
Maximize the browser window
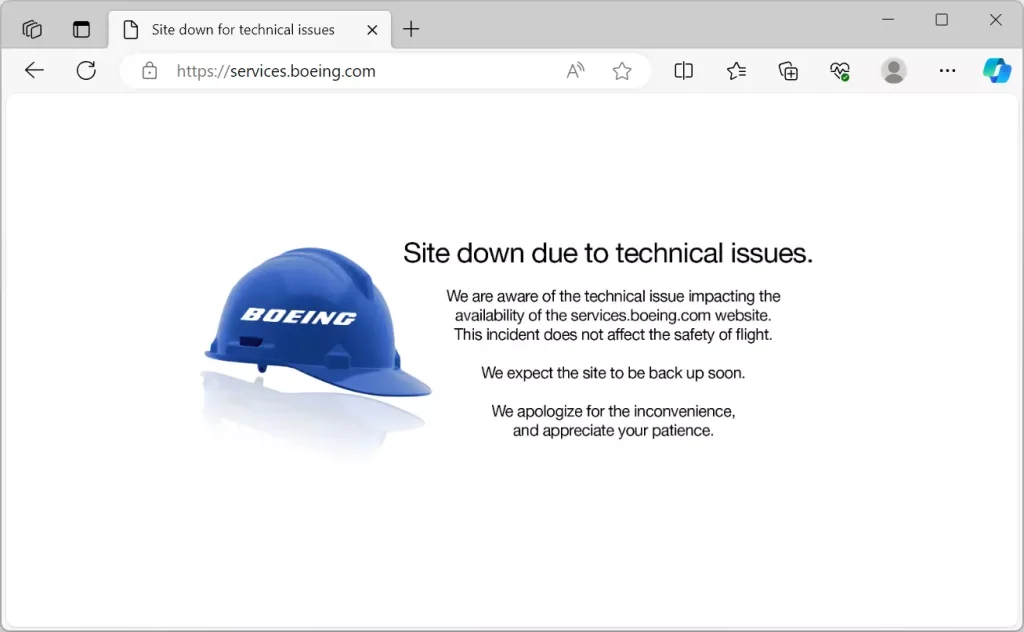click(x=941, y=20)
